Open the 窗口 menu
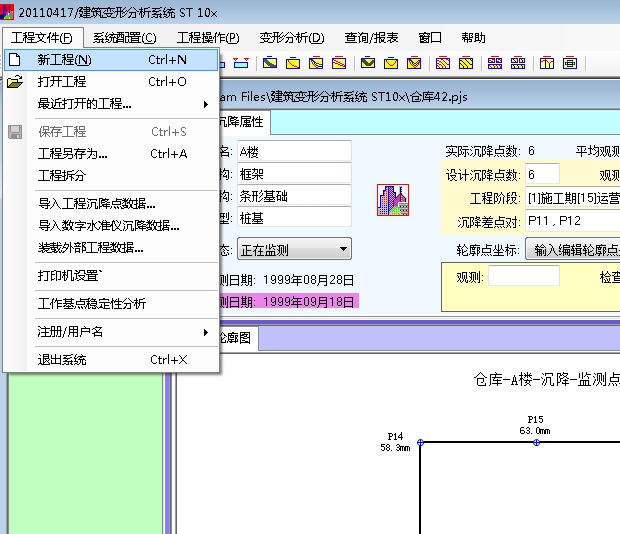The width and height of the screenshot is (620, 534). 430,38
